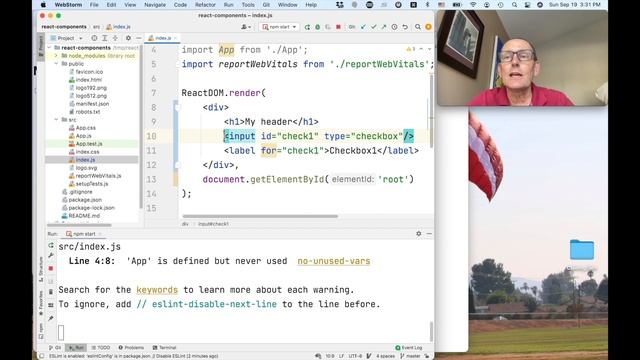
Task: Click Expand All icon in Project panel
Action: click(x=104, y=38)
